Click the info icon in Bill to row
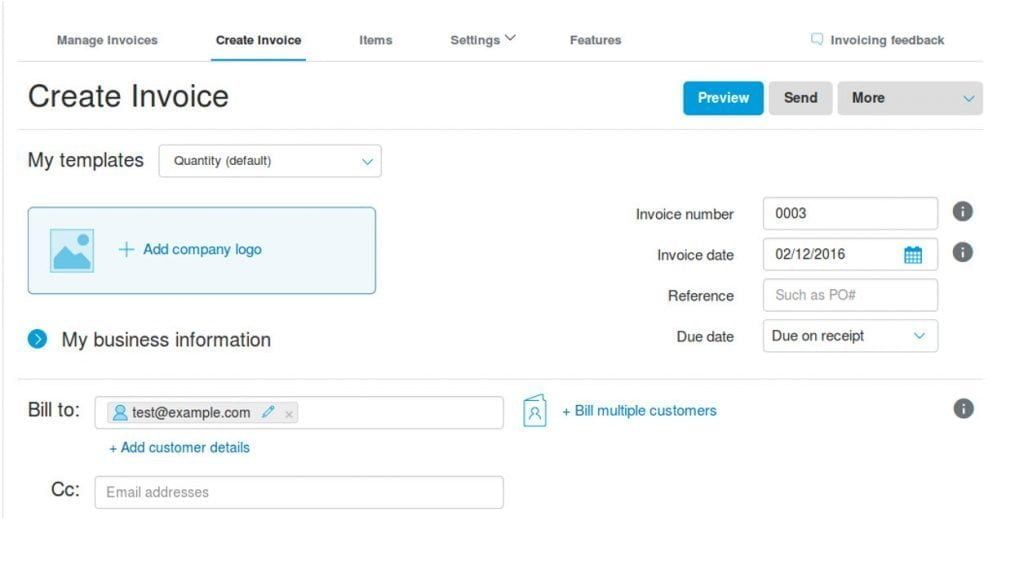The height and width of the screenshot is (583, 1024). [x=962, y=409]
